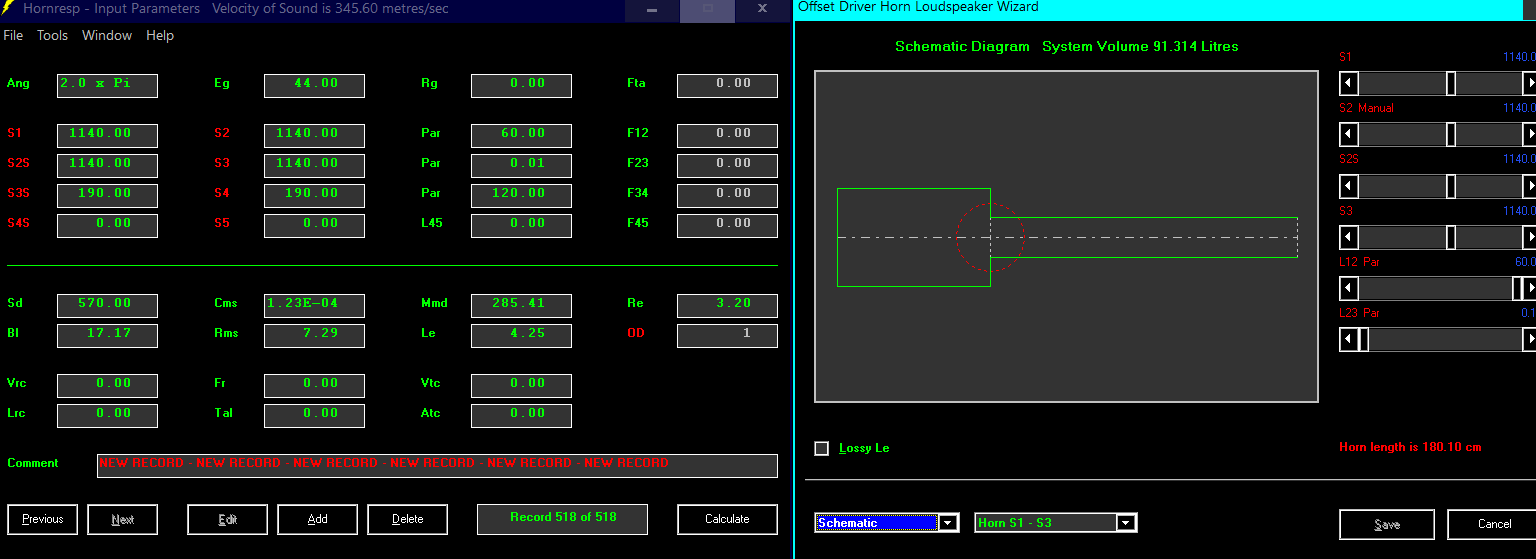Click the Ang input field

point(107,85)
